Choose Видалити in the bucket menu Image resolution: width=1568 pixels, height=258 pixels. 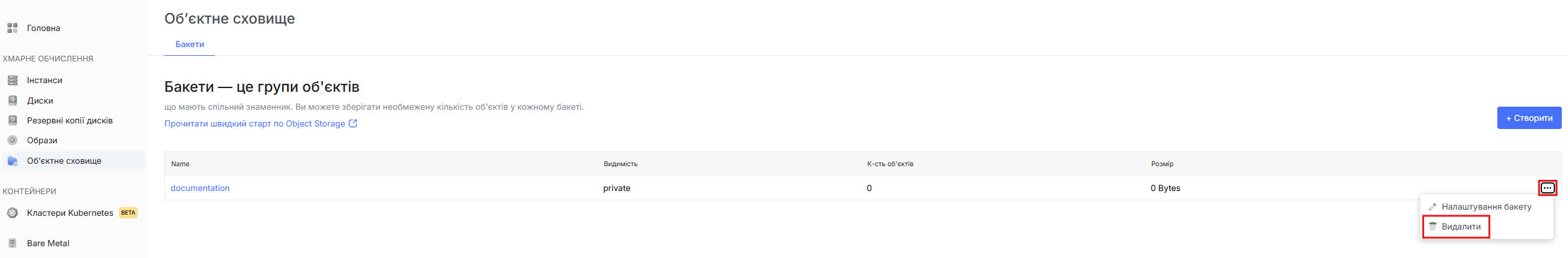pyautogui.click(x=1461, y=226)
